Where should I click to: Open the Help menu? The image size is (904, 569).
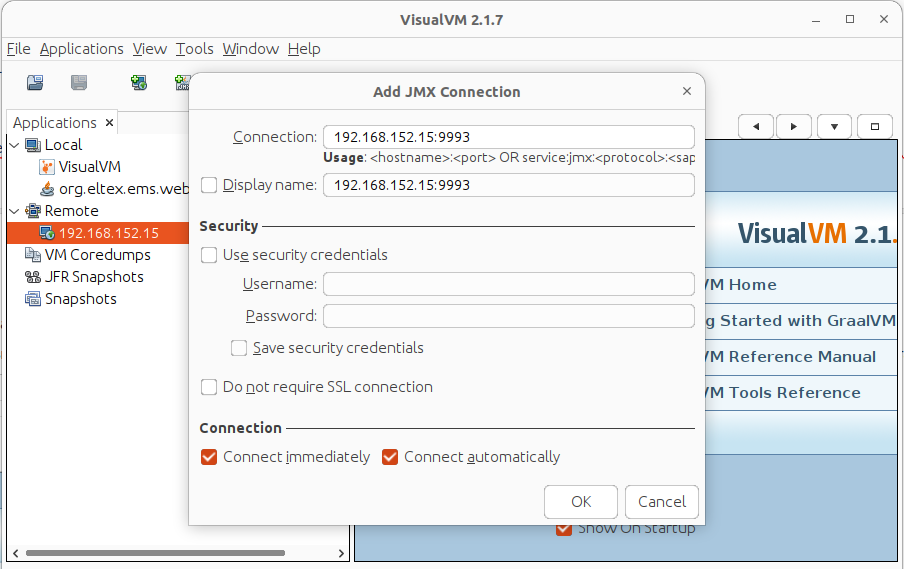click(x=304, y=49)
